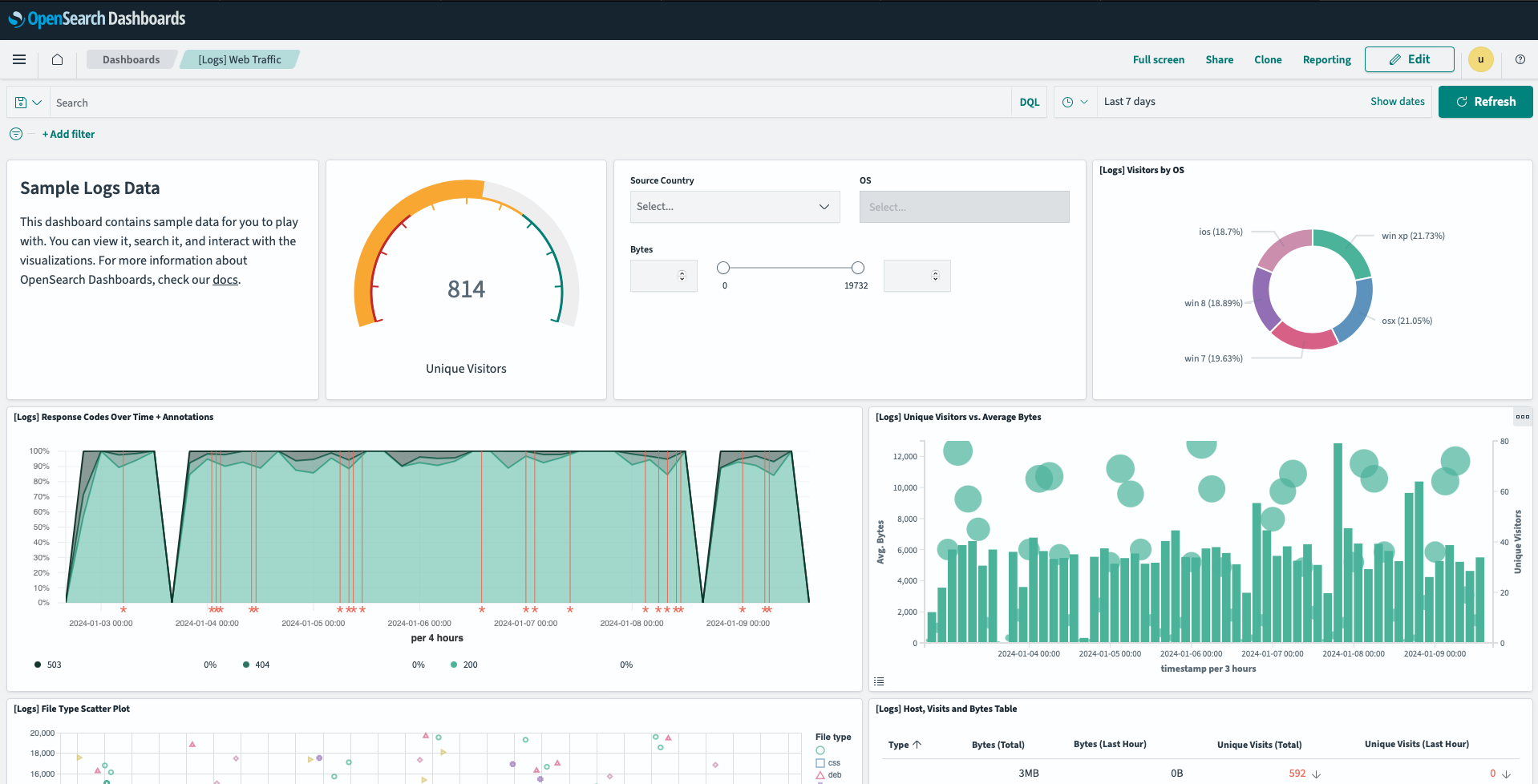
Task: Open panel options for Unique Visitors vs. Average Bytes
Action: pos(1523,417)
